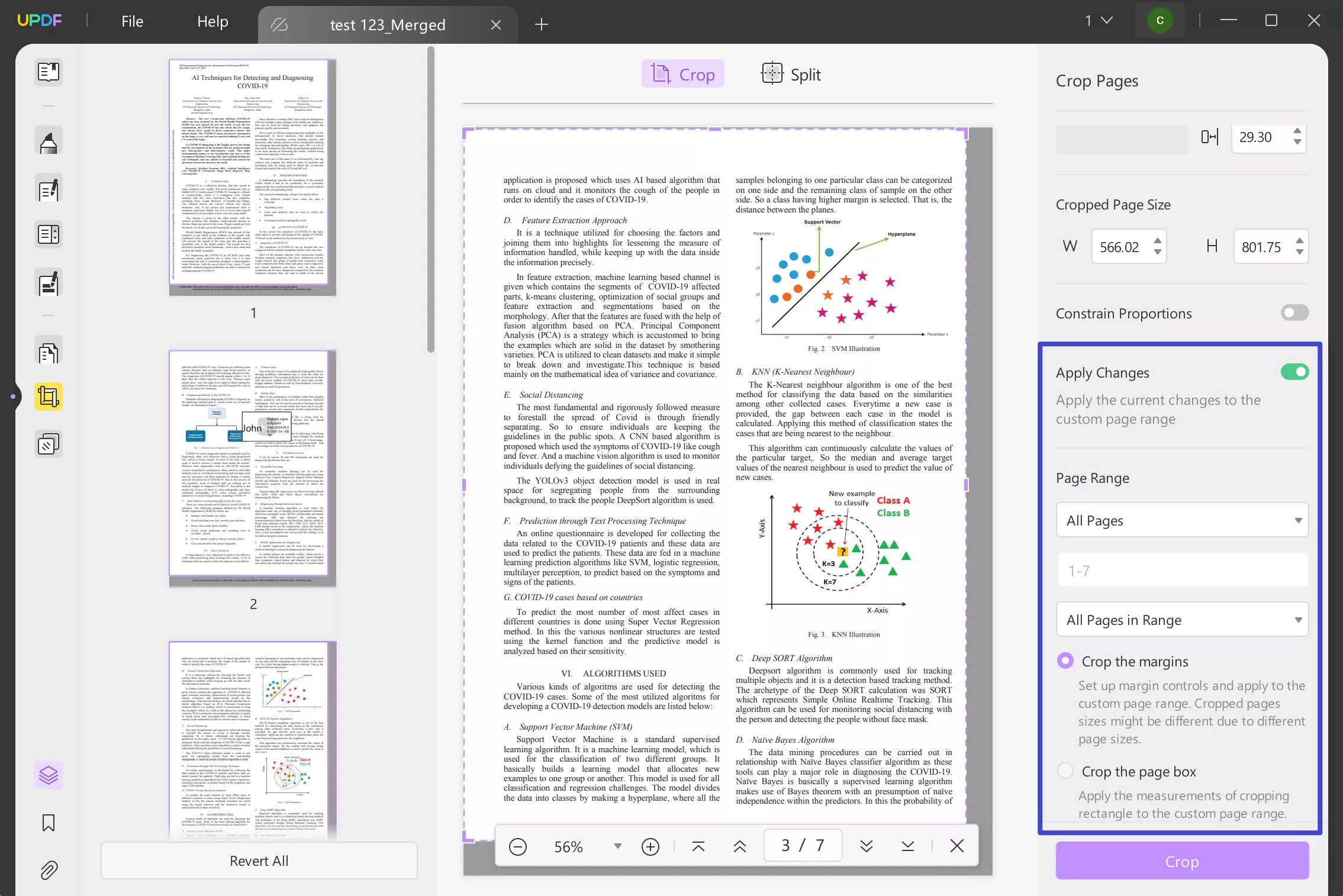
Task: Toggle the Apply Changes switch
Action: click(x=1294, y=372)
